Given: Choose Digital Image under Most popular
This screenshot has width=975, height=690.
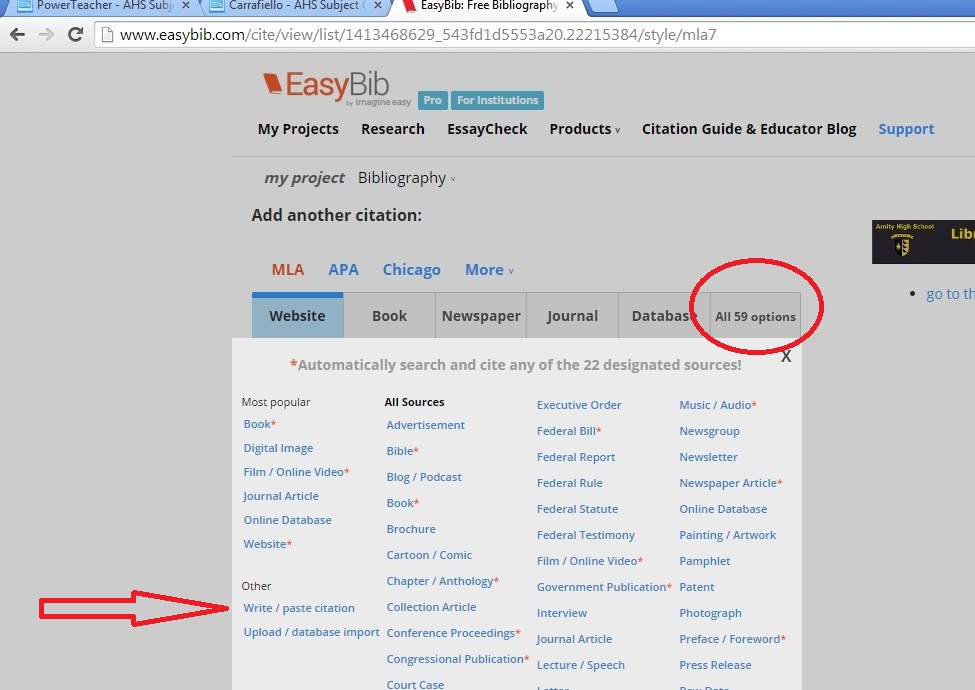Looking at the screenshot, I should [278, 448].
